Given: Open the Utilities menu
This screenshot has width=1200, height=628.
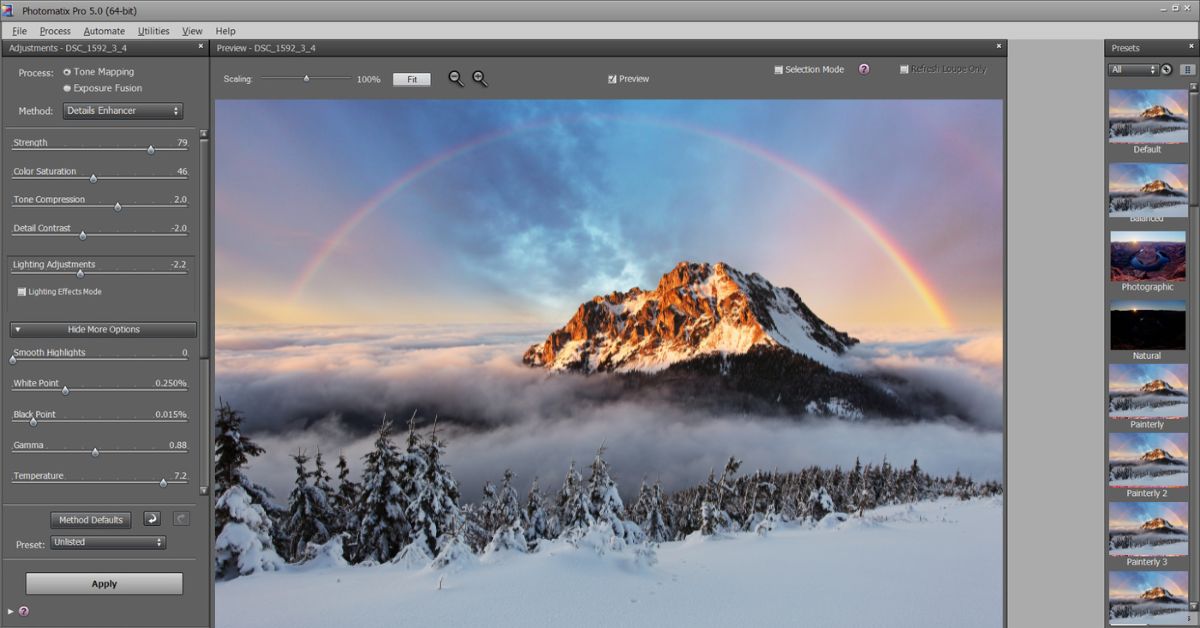Looking at the screenshot, I should click(154, 31).
